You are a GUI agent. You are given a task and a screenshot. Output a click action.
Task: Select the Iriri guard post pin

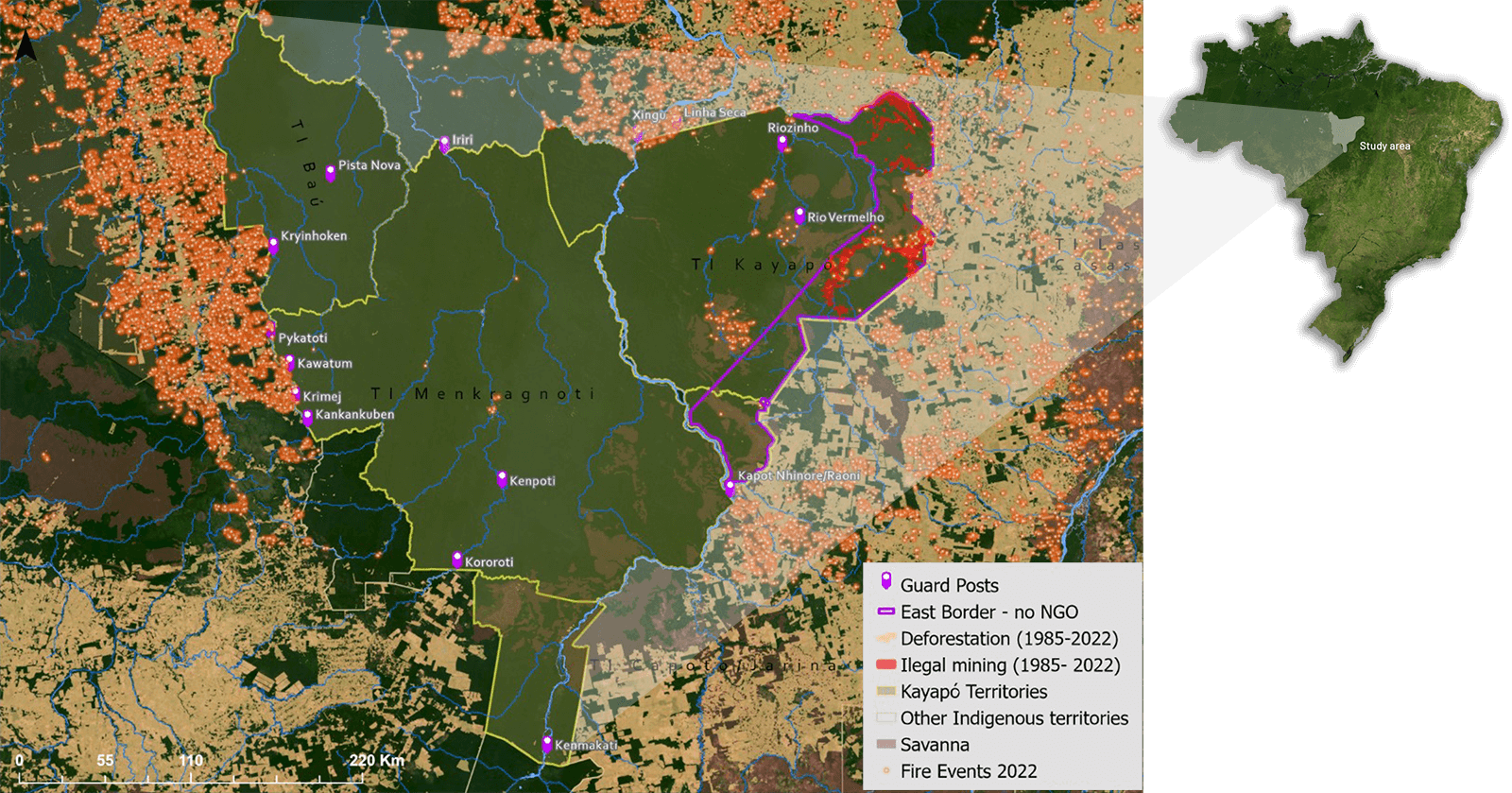tap(445, 145)
